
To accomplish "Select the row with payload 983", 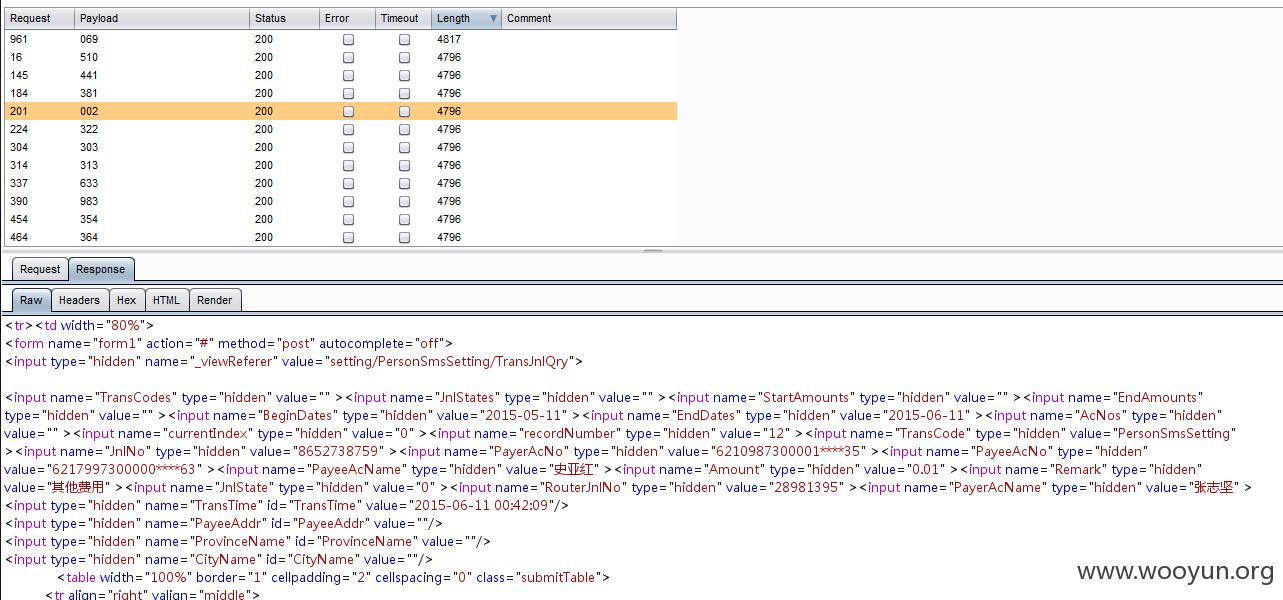I will coord(340,201).
